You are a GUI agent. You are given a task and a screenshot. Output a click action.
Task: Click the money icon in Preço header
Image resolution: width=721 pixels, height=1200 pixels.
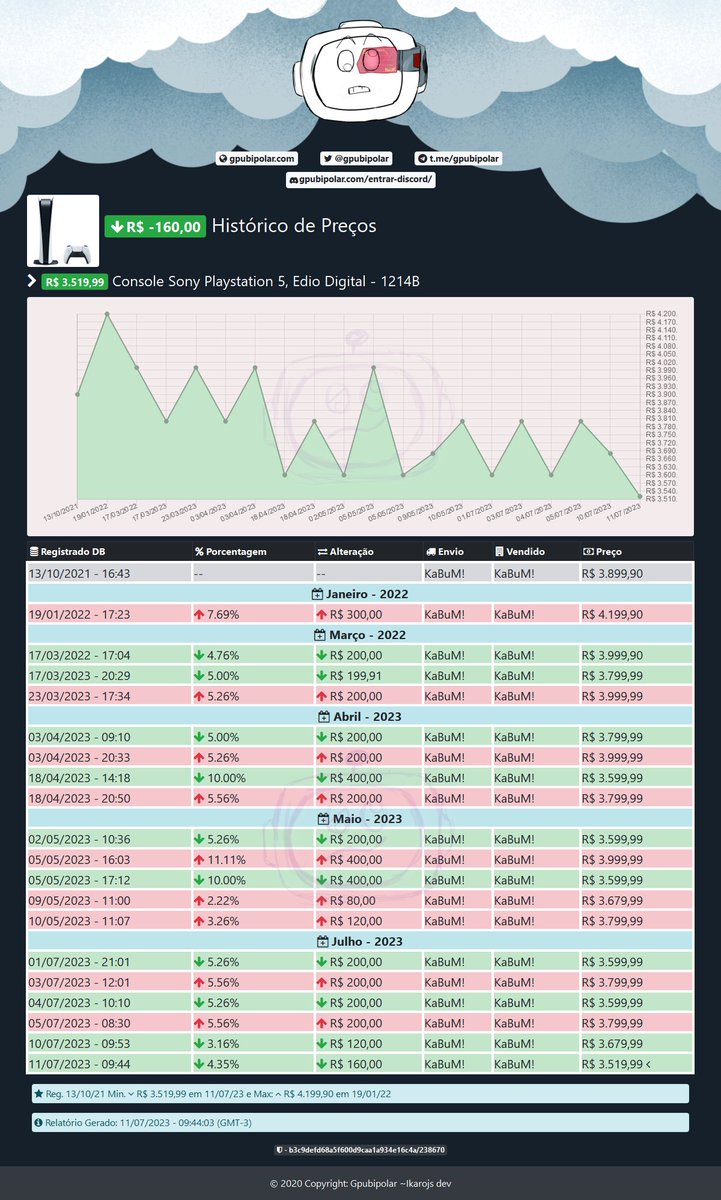(588, 551)
